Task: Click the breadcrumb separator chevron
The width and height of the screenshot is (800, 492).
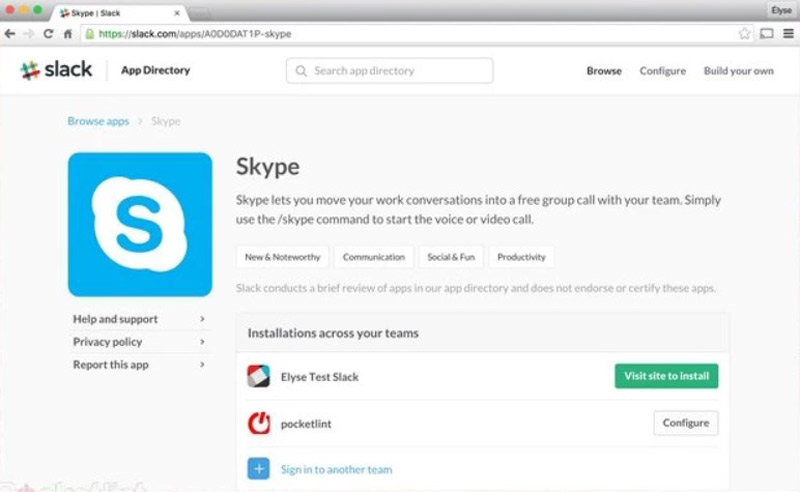Action: pyautogui.click(x=140, y=121)
